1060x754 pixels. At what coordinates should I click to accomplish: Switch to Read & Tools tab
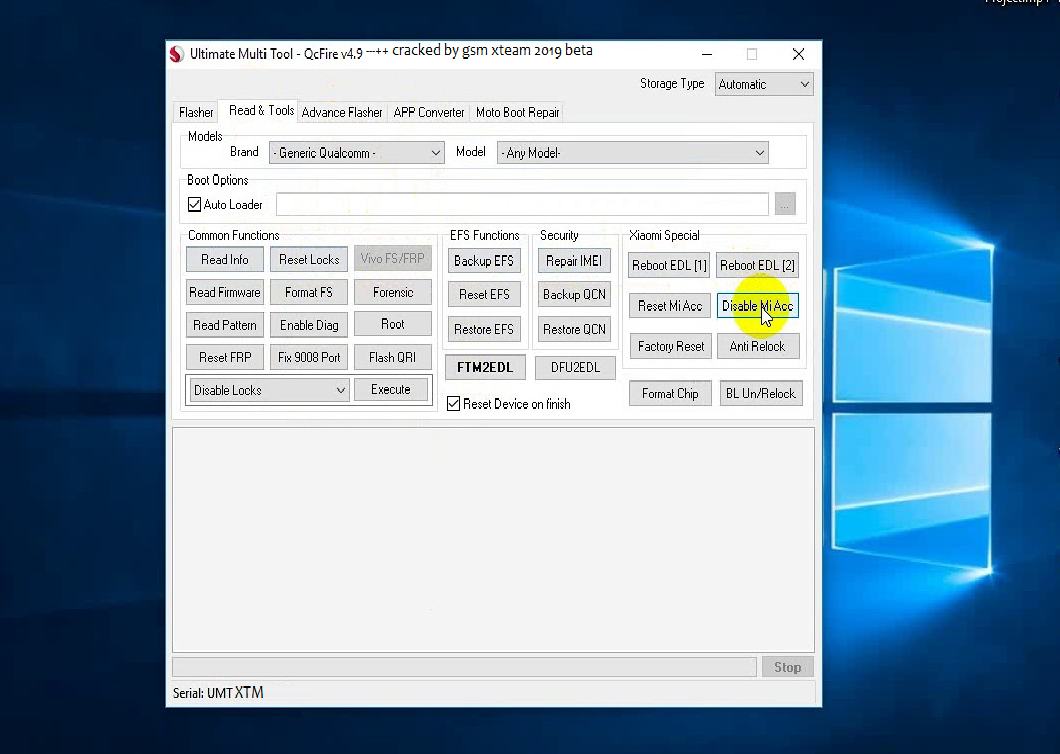[x=261, y=111]
